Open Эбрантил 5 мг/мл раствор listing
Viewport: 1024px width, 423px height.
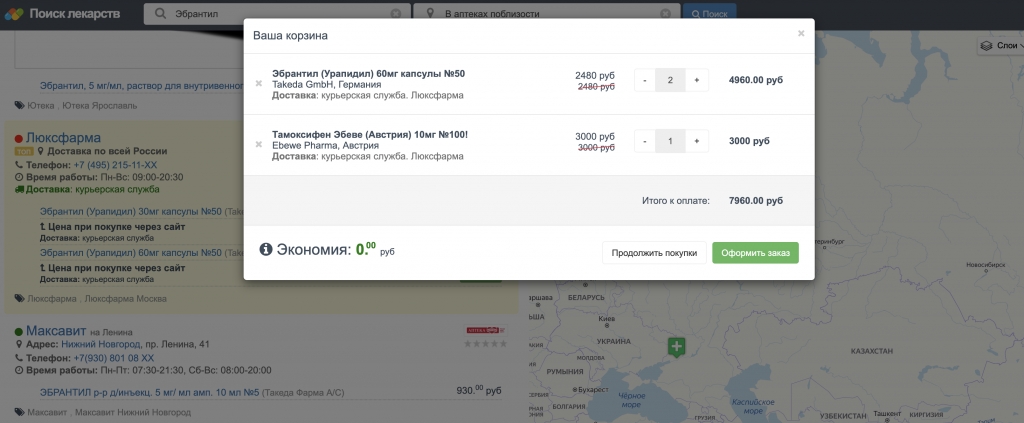pyautogui.click(x=142, y=85)
